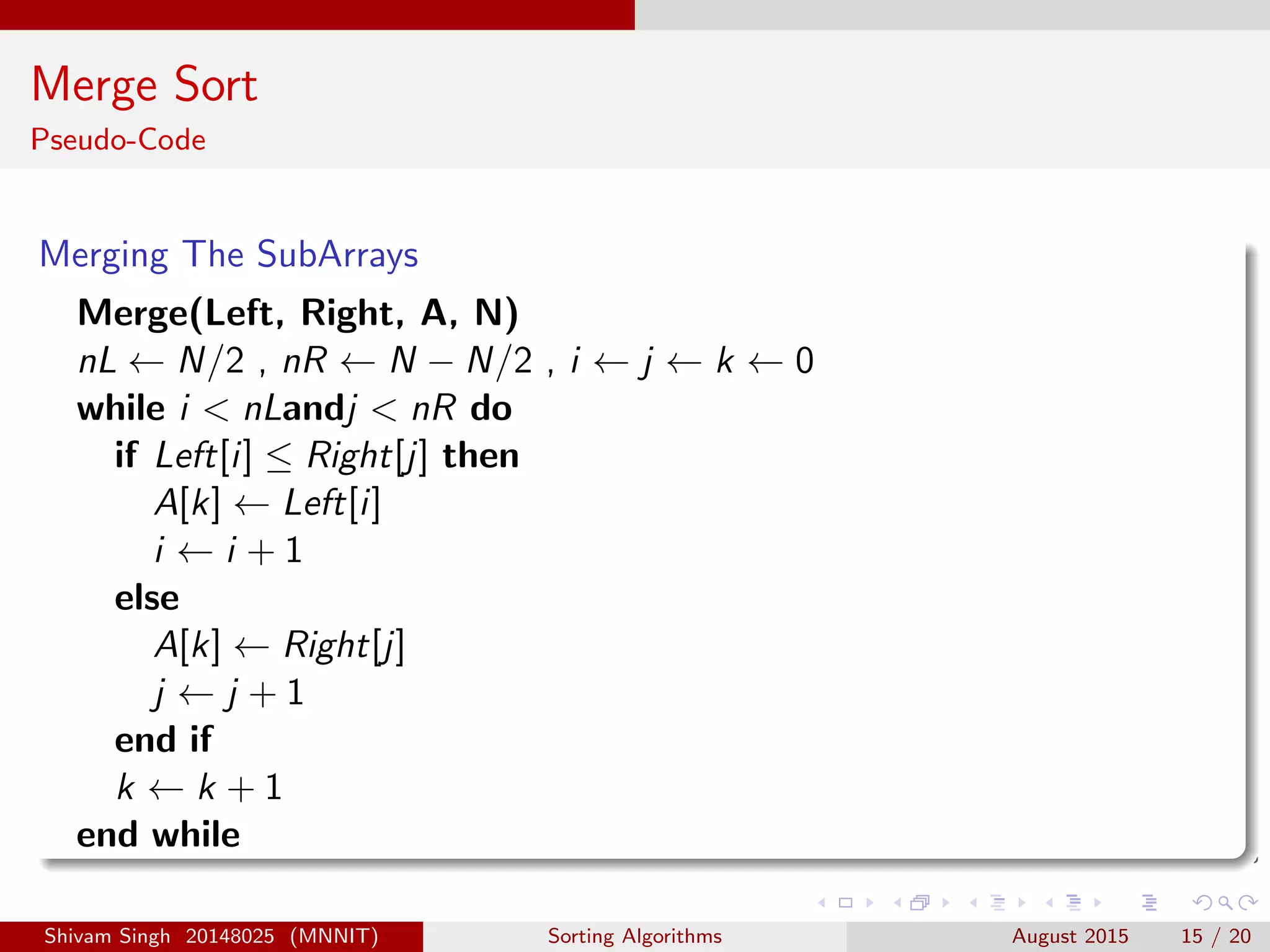Click author name Shivam Singh in footer
Screen dimensions: 1270x952
[107, 936]
